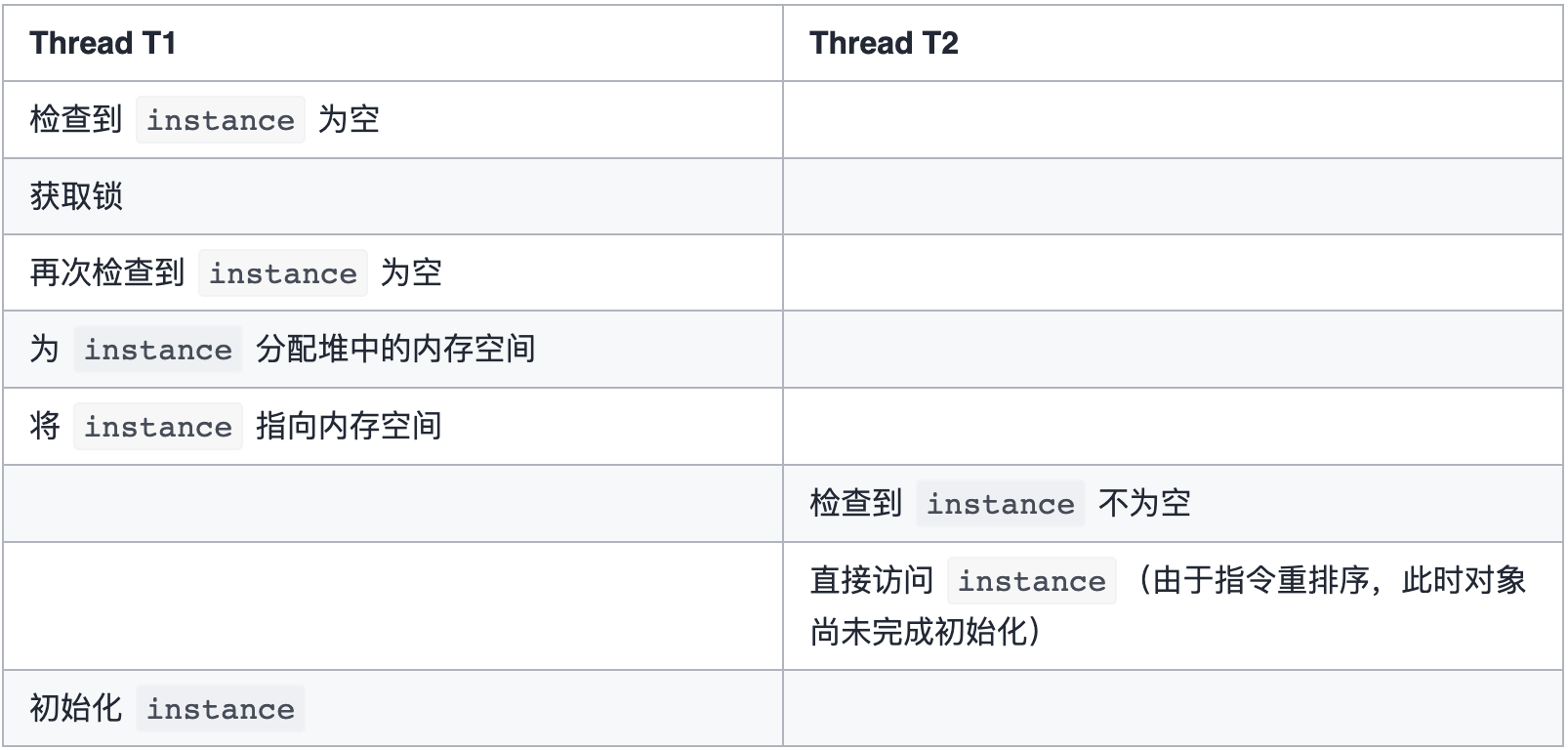The height and width of the screenshot is (750, 1568).
Task: Click the instance code in the final table row
Action: pos(221,709)
